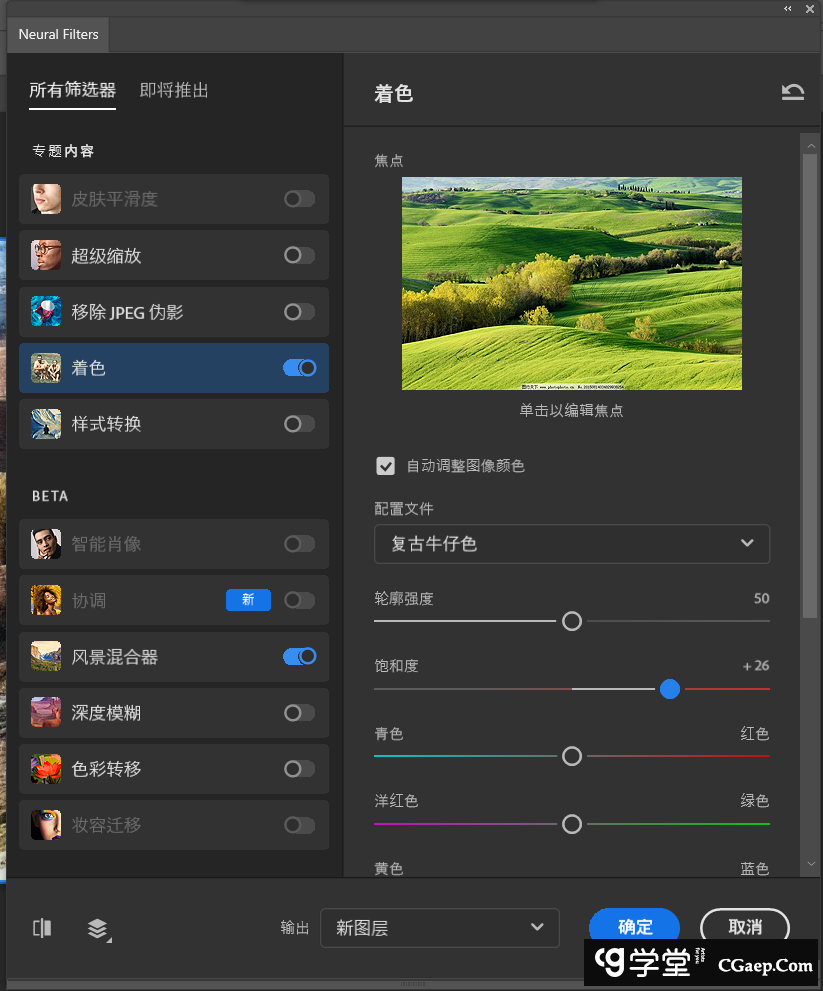The height and width of the screenshot is (991, 823).
Task: Select the 超级缩放 filter icon
Action: point(46,255)
